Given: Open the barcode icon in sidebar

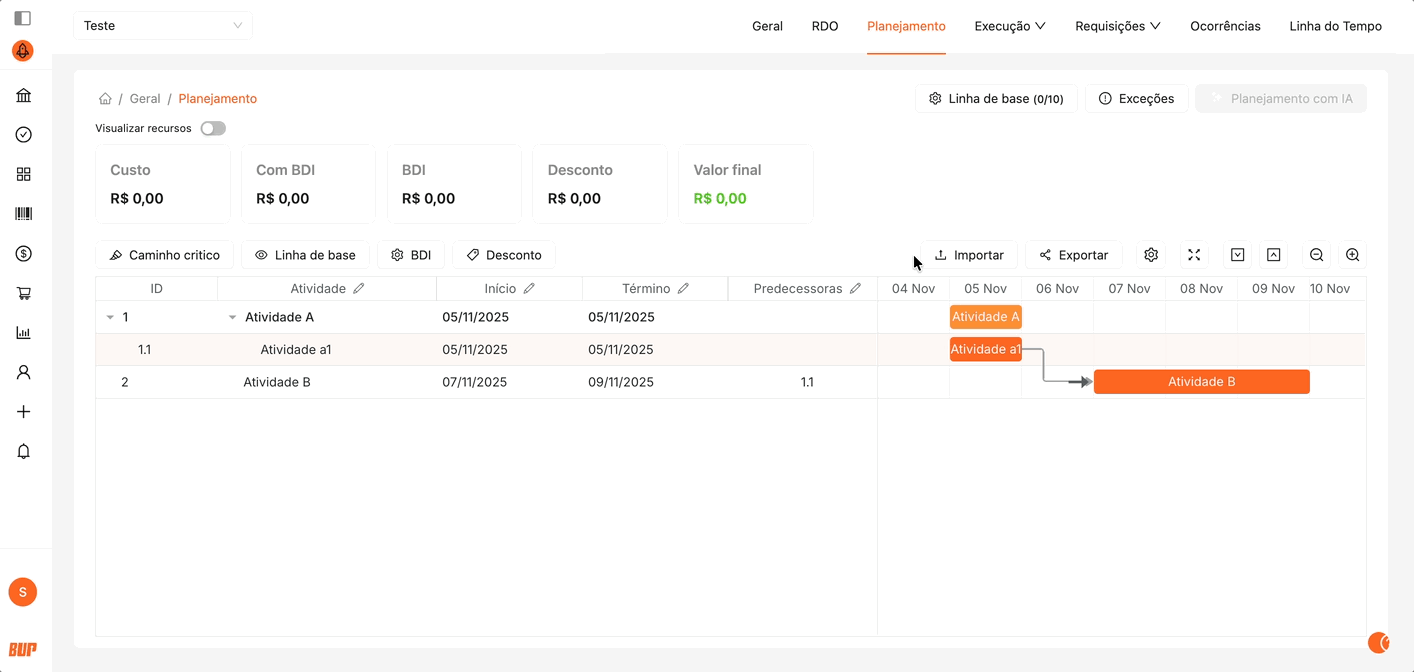Looking at the screenshot, I should (x=24, y=214).
